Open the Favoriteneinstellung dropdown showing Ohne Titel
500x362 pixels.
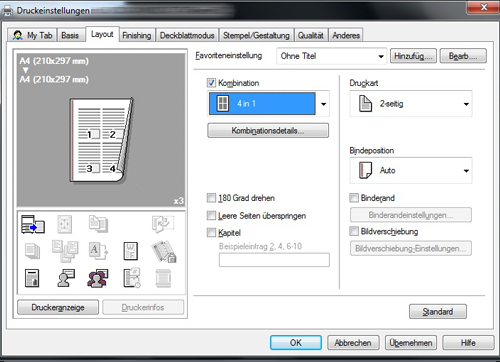click(331, 56)
